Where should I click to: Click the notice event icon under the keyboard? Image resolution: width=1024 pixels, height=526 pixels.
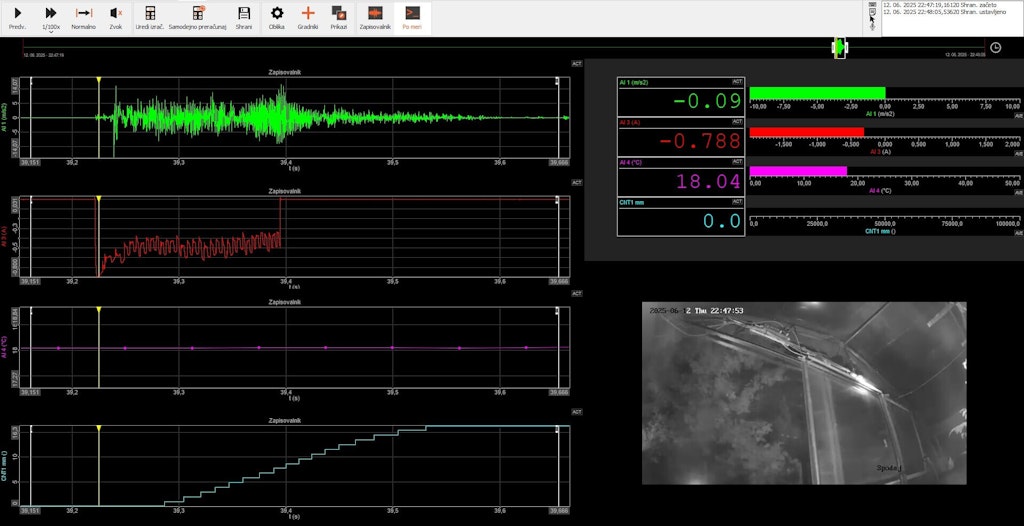872,13
